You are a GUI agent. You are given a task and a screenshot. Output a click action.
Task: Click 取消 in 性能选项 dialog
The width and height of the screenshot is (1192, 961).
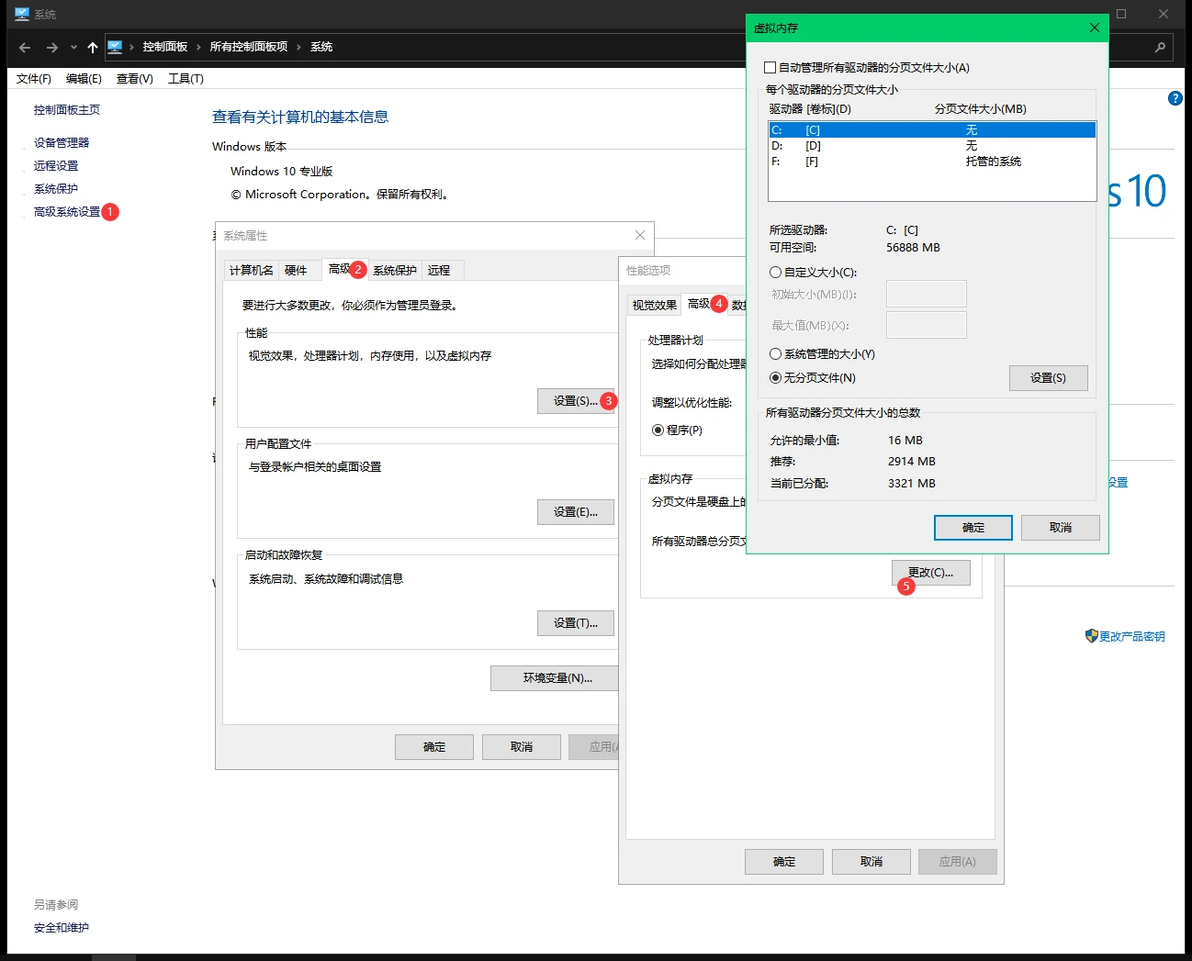[x=871, y=861]
